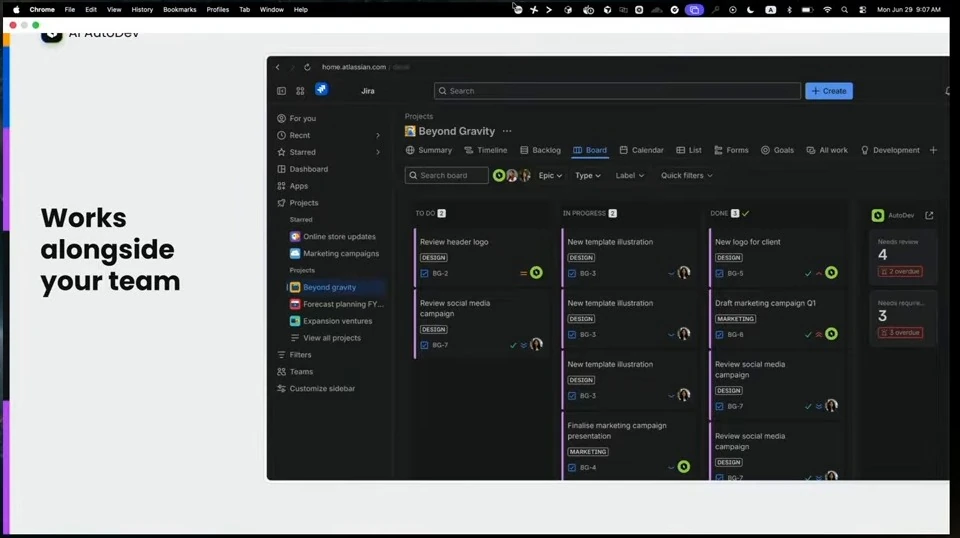960x538 pixels.
Task: Click assignee avatar on BG-4 card
Action: [684, 467]
